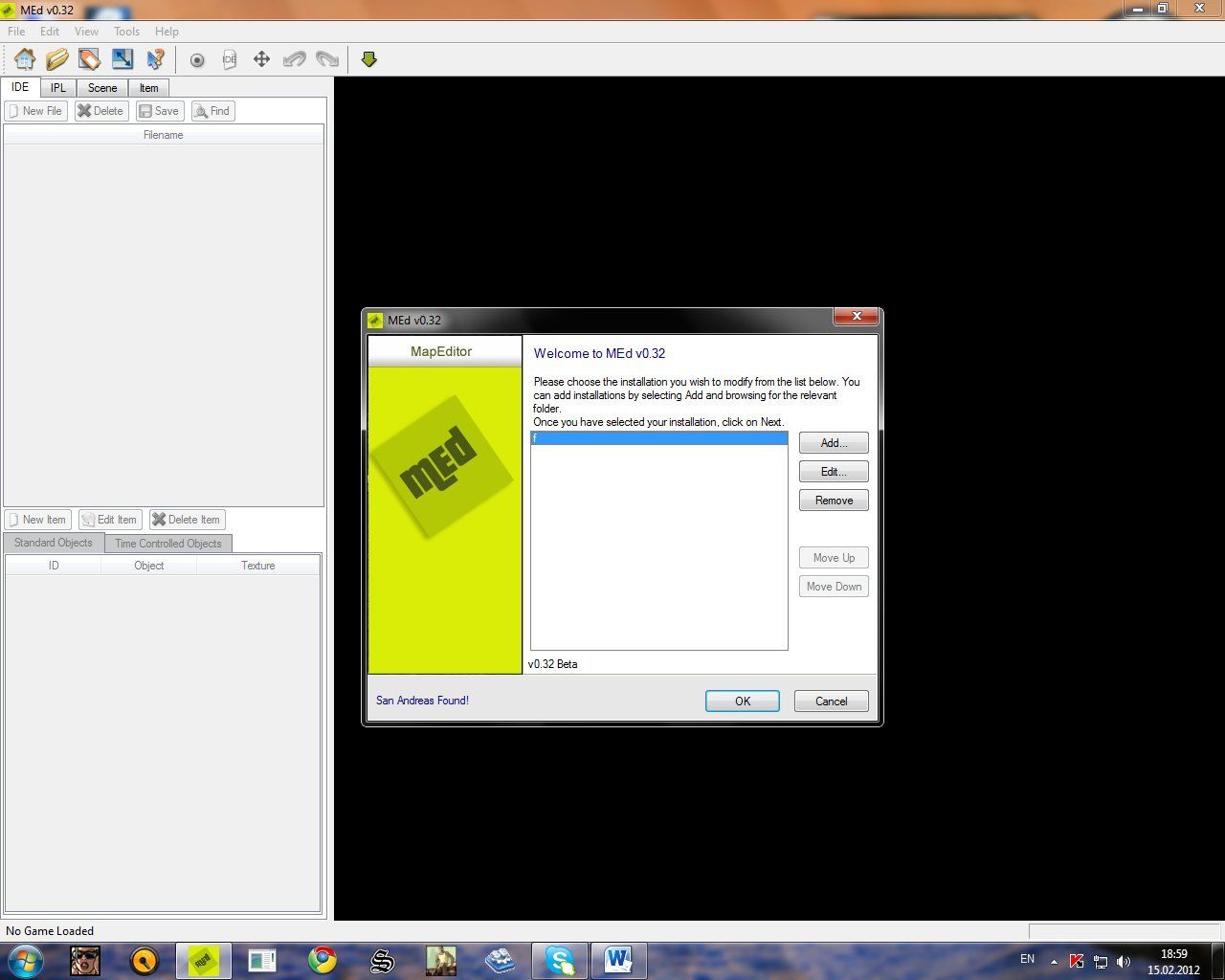
Task: Open the File menu
Action: tap(16, 32)
